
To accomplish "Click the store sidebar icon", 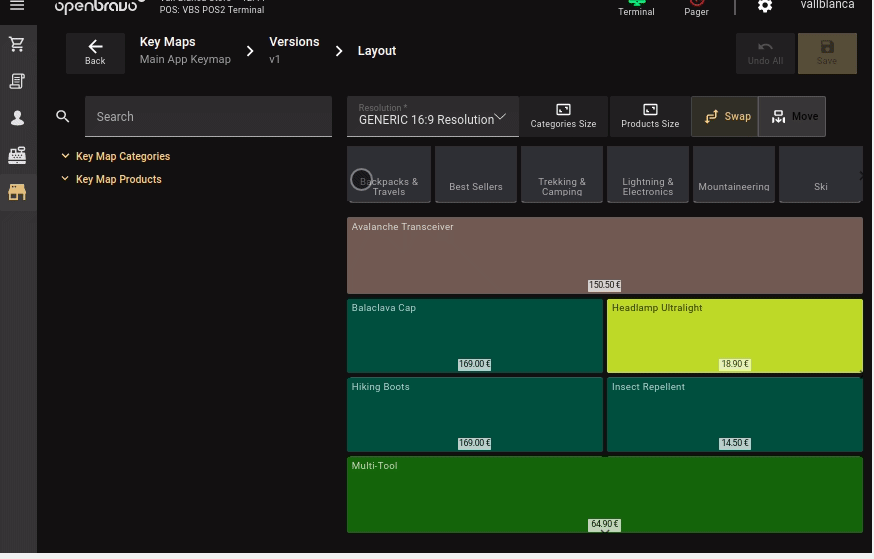I will (17, 192).
